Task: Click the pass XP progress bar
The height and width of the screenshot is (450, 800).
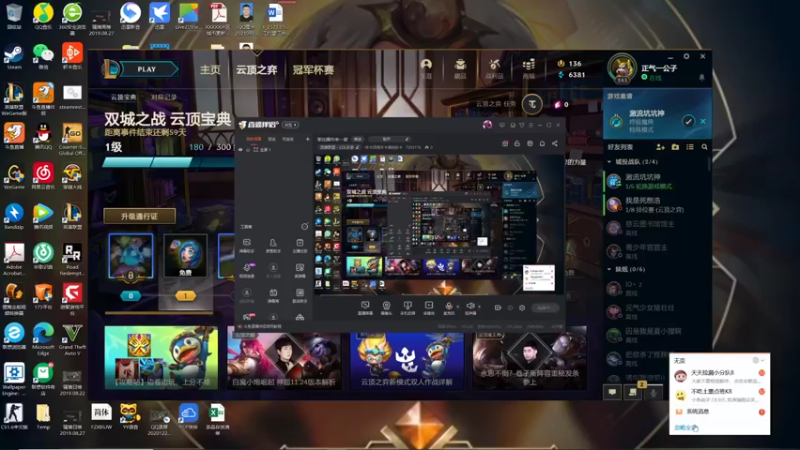Action: (x=168, y=162)
